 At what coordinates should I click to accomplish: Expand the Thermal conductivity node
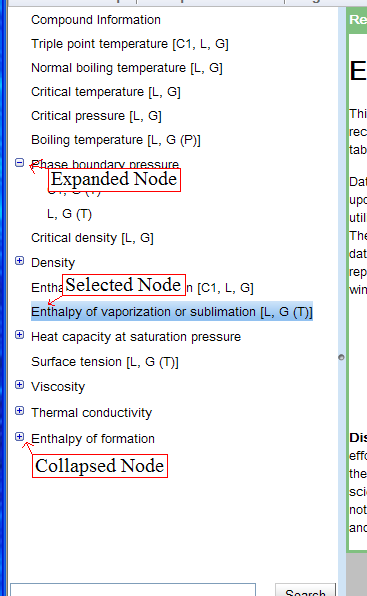click(x=19, y=411)
